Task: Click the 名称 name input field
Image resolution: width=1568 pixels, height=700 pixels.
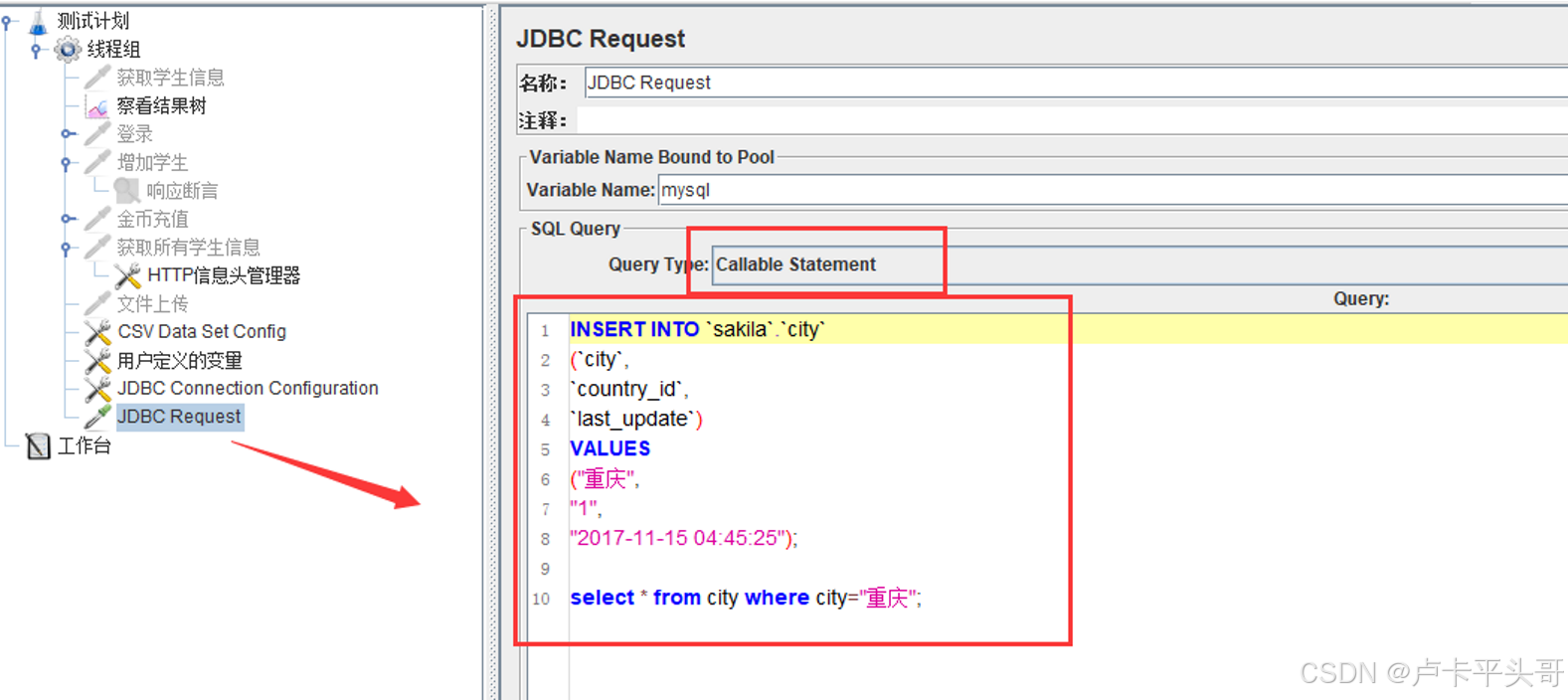Action: 1076,83
